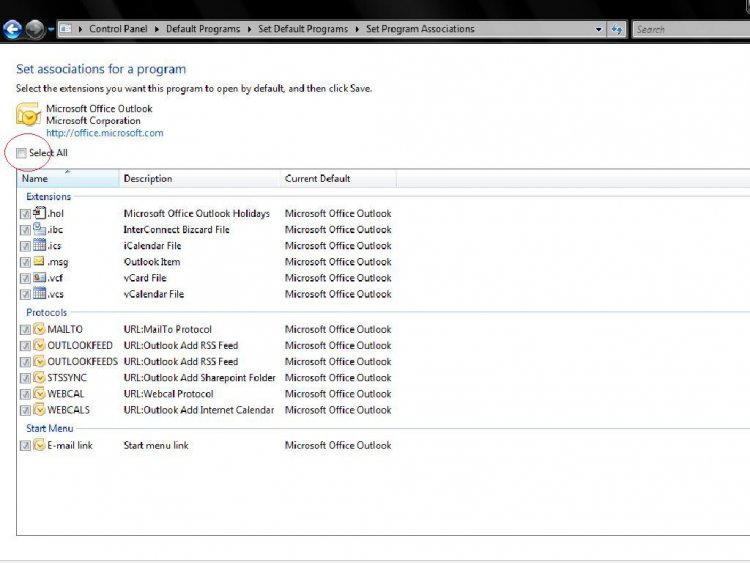750x563 pixels.
Task: Click the Refresh button beside address bar
Action: coord(617,29)
